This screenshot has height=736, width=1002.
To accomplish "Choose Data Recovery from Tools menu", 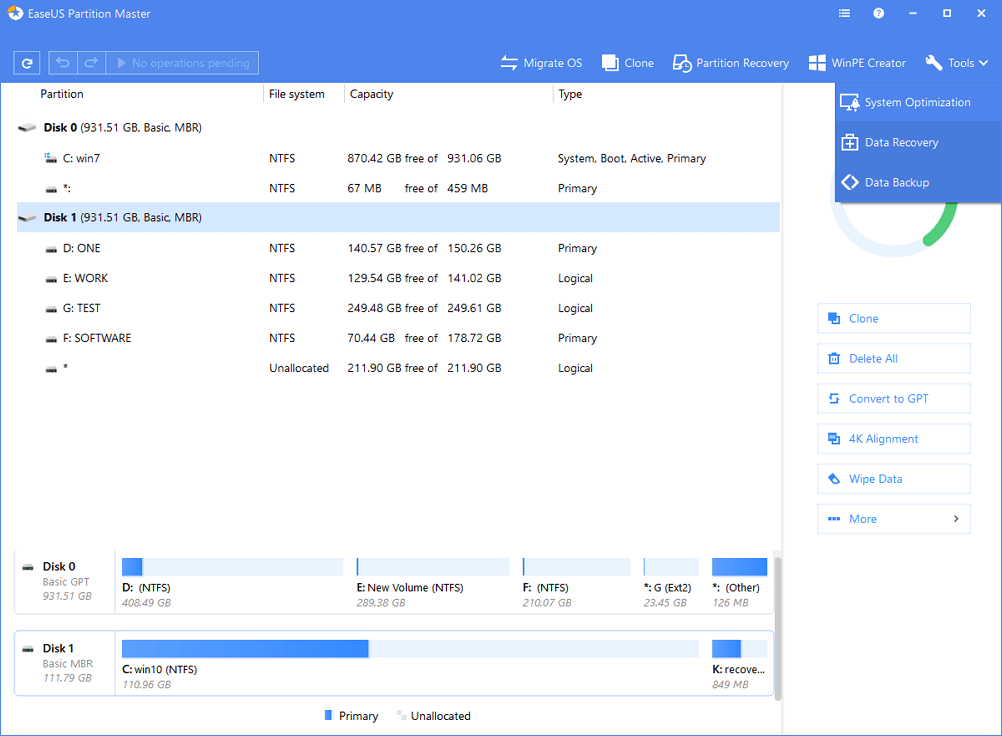I will tap(918, 142).
